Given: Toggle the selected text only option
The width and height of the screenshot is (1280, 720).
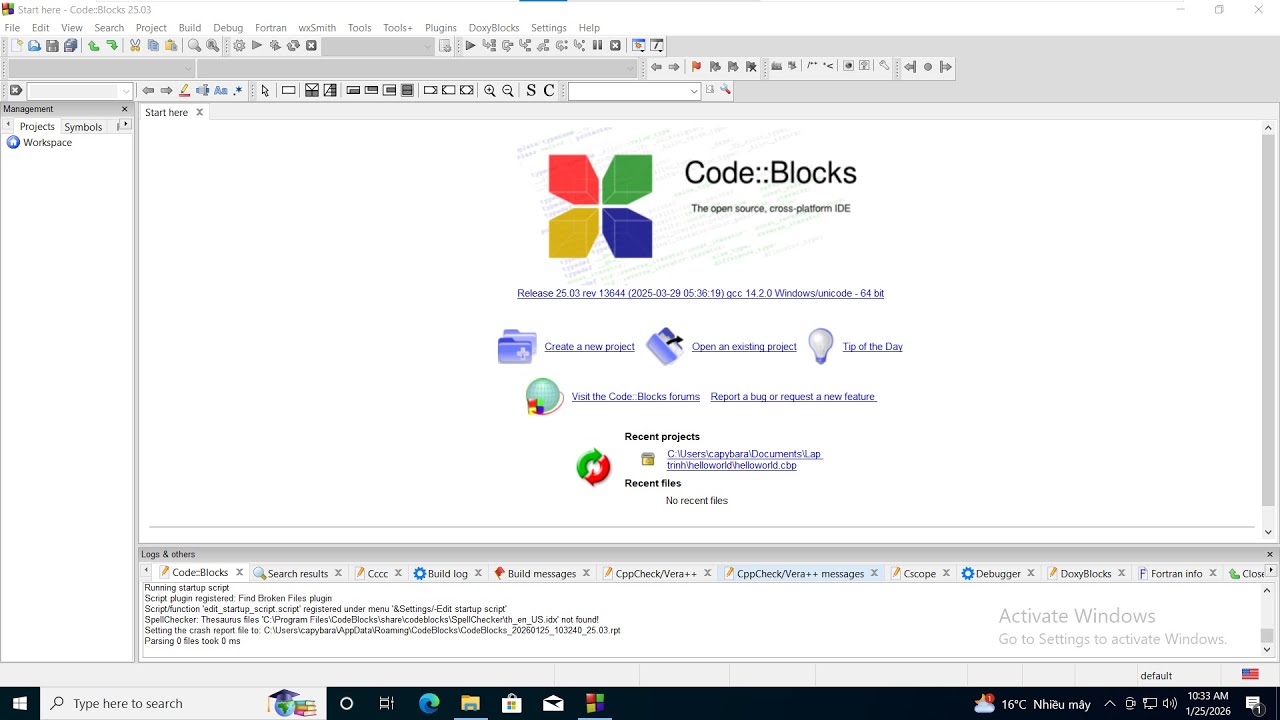Looking at the screenshot, I should coord(203,91).
